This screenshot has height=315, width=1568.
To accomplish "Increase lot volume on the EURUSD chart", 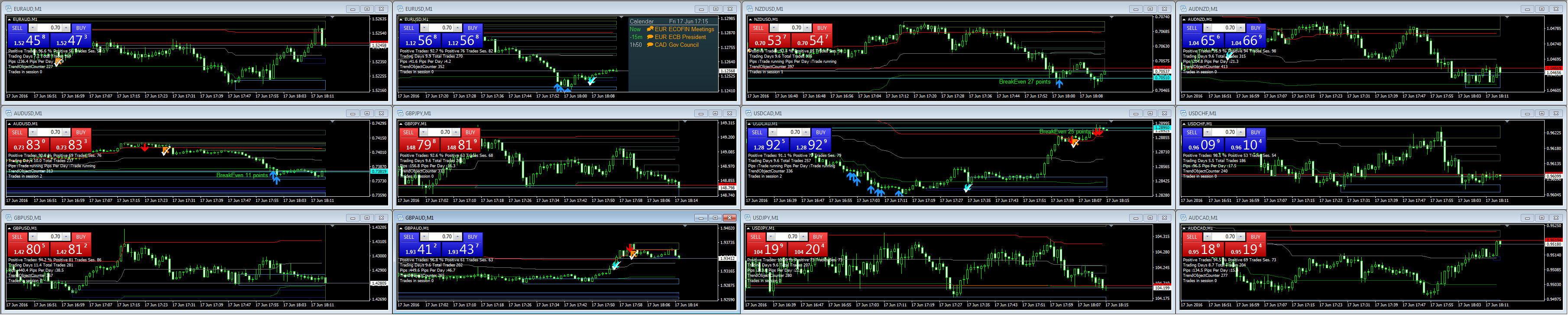I will 458,28.
